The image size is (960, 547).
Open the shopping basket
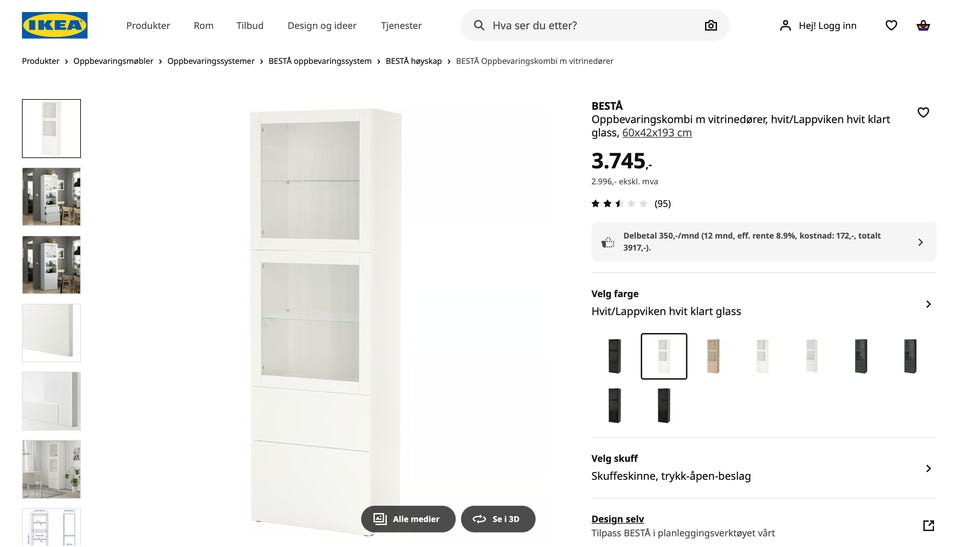coord(923,25)
